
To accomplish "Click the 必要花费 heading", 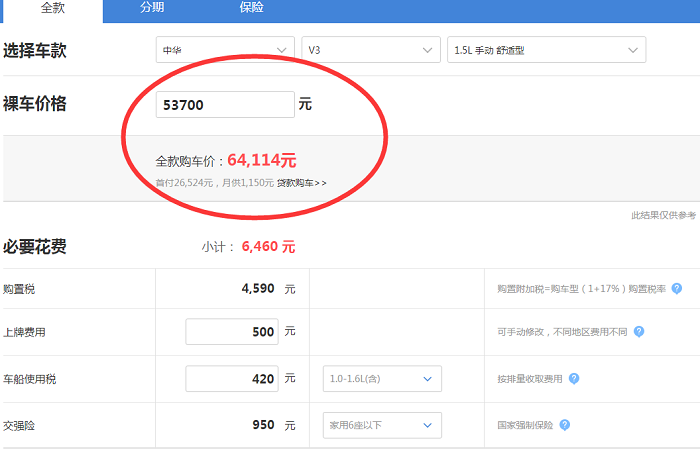I will pyautogui.click(x=35, y=246).
